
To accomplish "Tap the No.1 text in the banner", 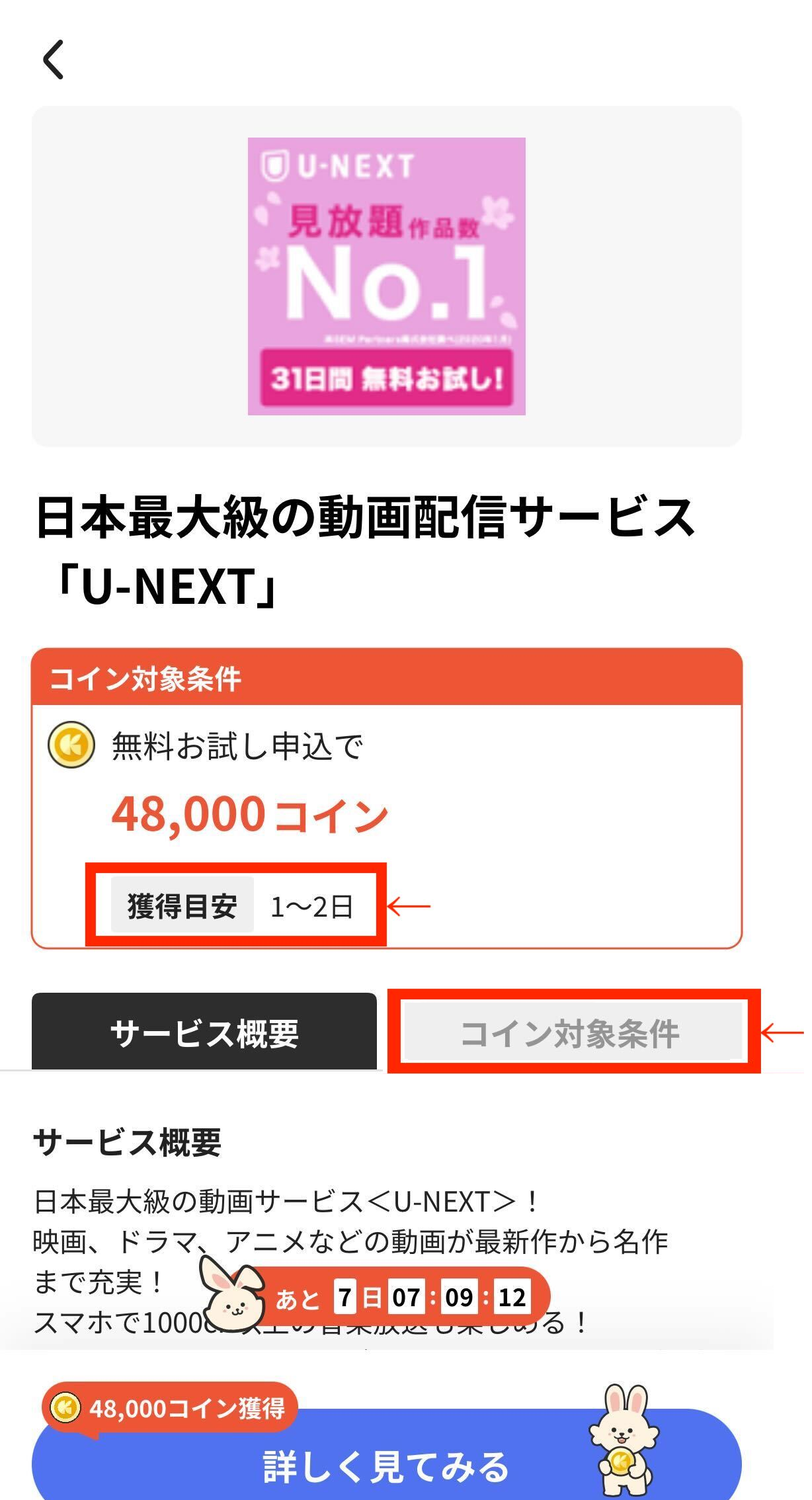I will click(386, 283).
